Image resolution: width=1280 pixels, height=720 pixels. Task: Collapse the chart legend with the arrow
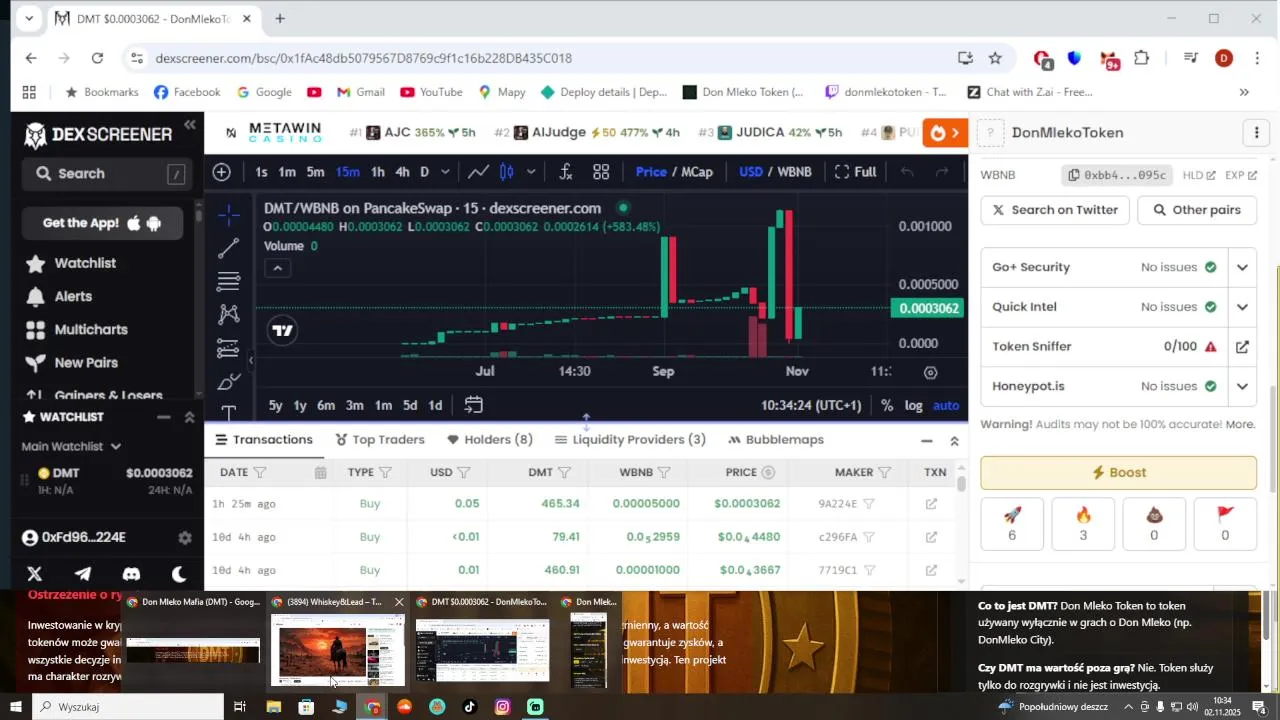(x=278, y=268)
